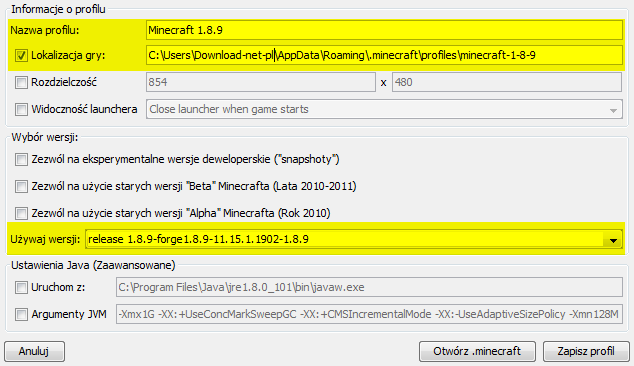Tick the Argumenty JVM checkbox
This screenshot has width=634, height=366.
pyautogui.click(x=21, y=314)
